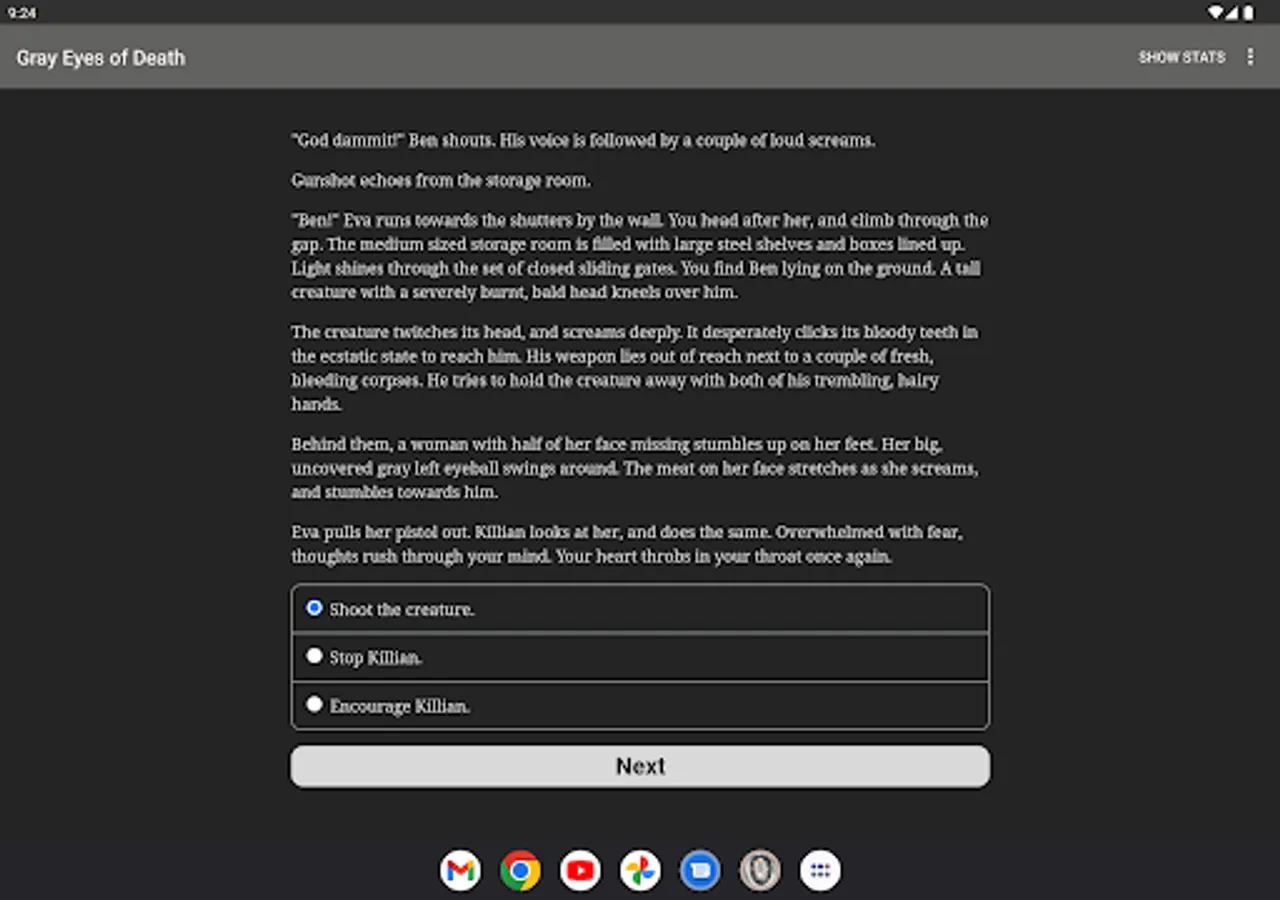1280x900 pixels.
Task: Open the blue Messages app icon
Action: 700,871
